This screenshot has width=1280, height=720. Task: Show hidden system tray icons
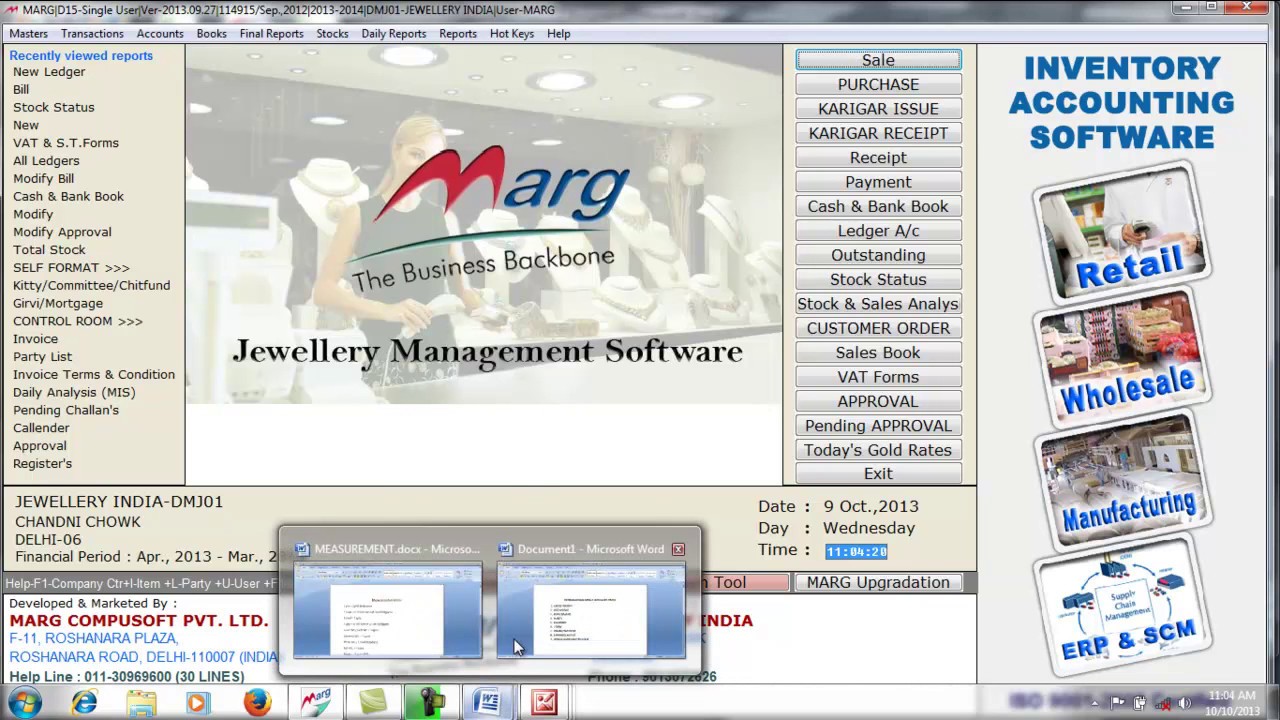[1095, 703]
